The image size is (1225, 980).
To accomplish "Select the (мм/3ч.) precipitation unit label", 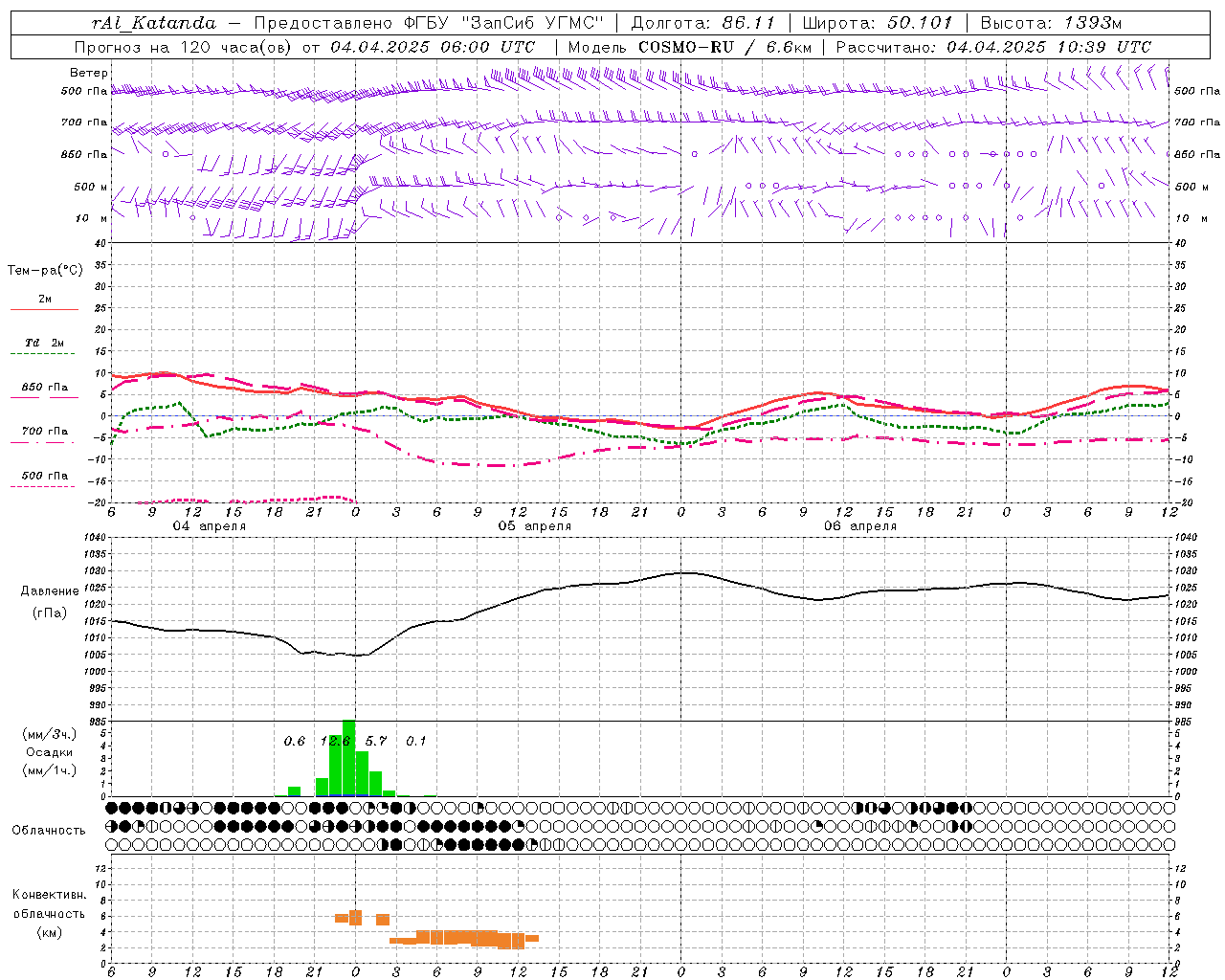I will pyautogui.click(x=50, y=734).
